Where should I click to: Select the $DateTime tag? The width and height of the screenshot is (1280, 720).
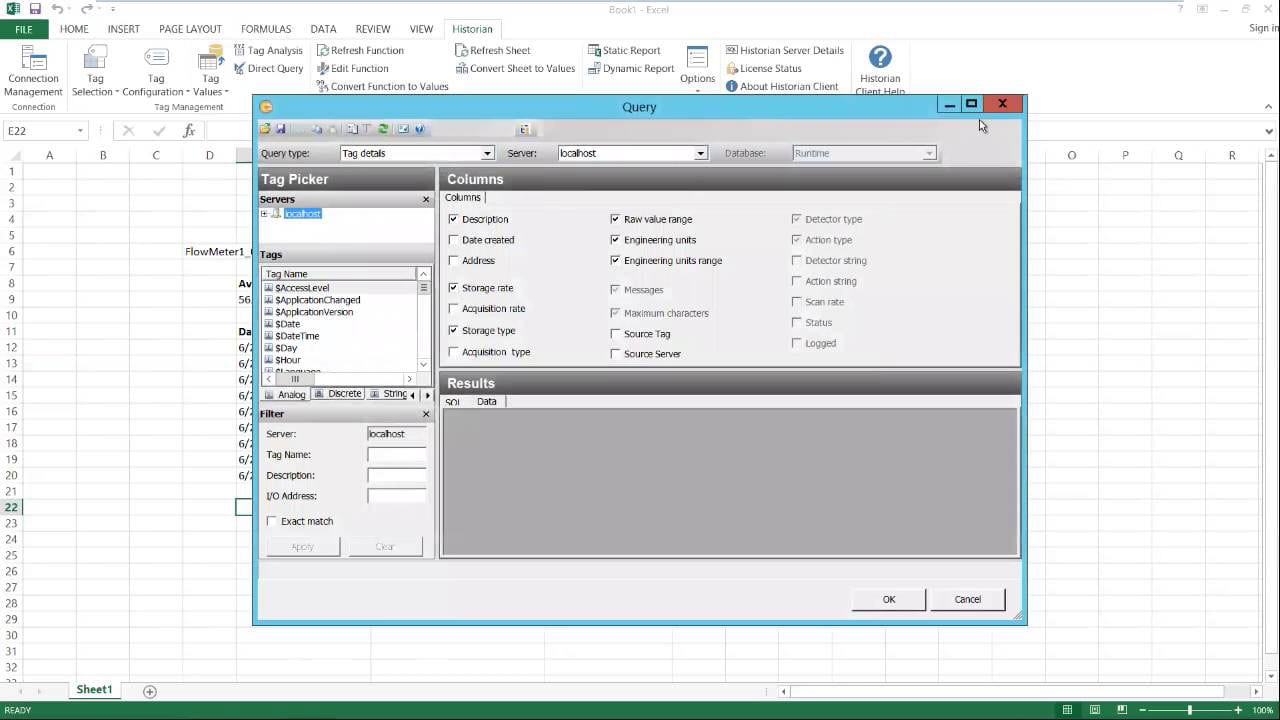297,336
